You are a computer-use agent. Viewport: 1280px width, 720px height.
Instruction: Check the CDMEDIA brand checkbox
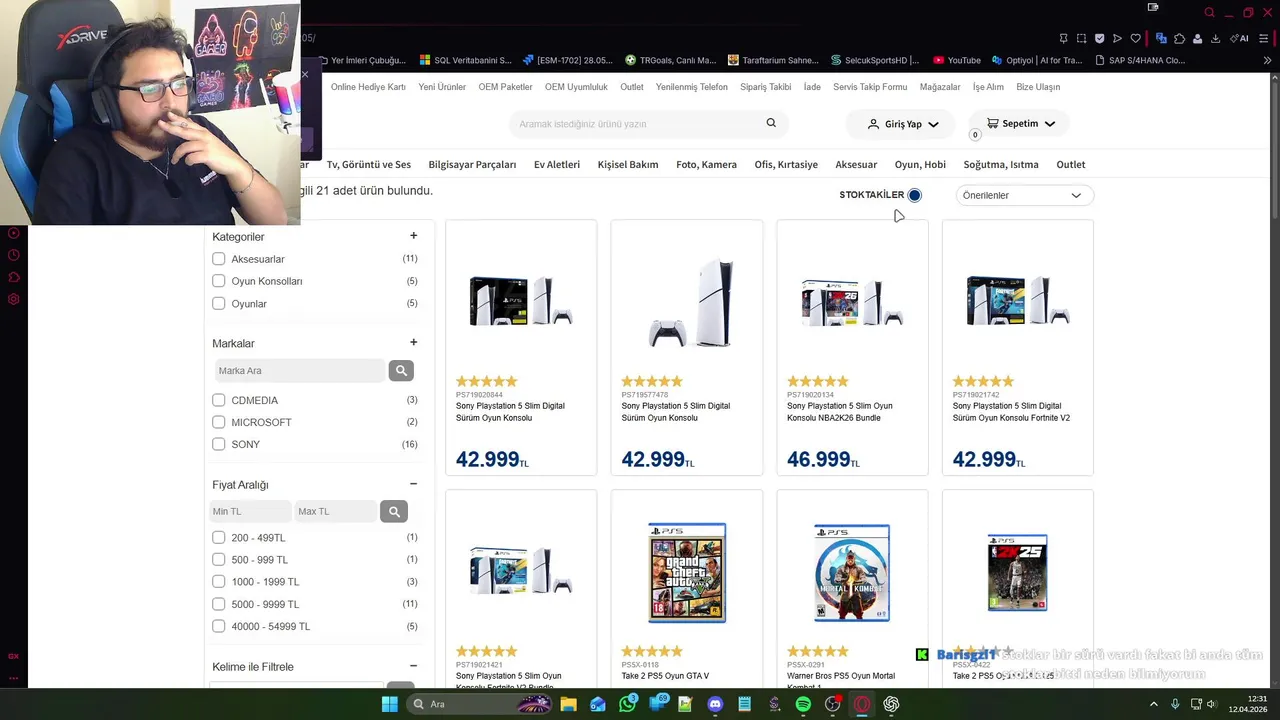coord(219,400)
